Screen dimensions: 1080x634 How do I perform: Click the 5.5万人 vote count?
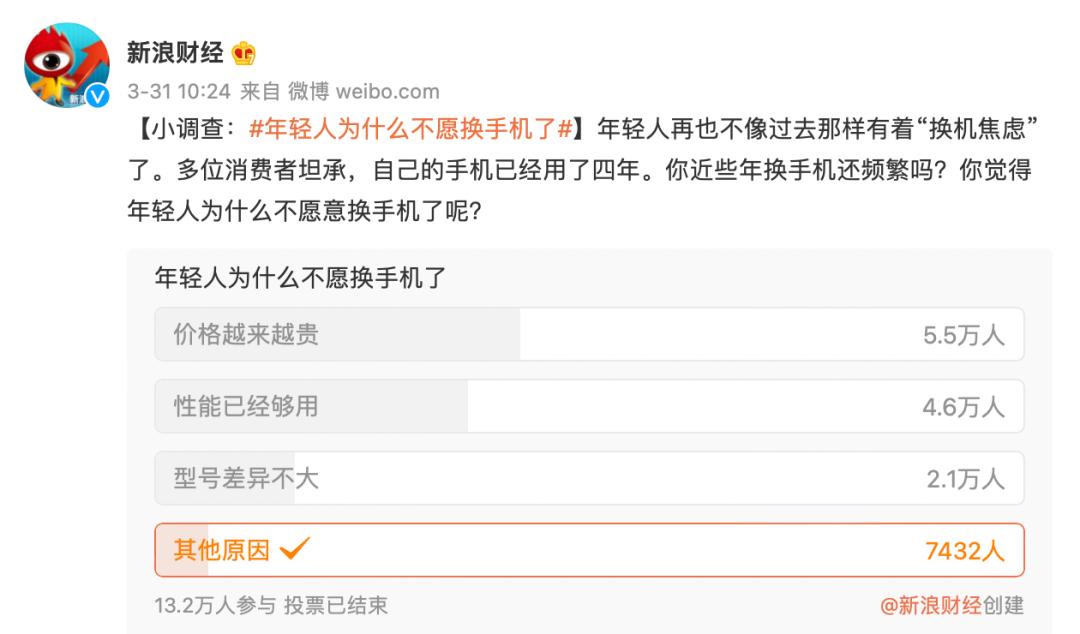963,336
